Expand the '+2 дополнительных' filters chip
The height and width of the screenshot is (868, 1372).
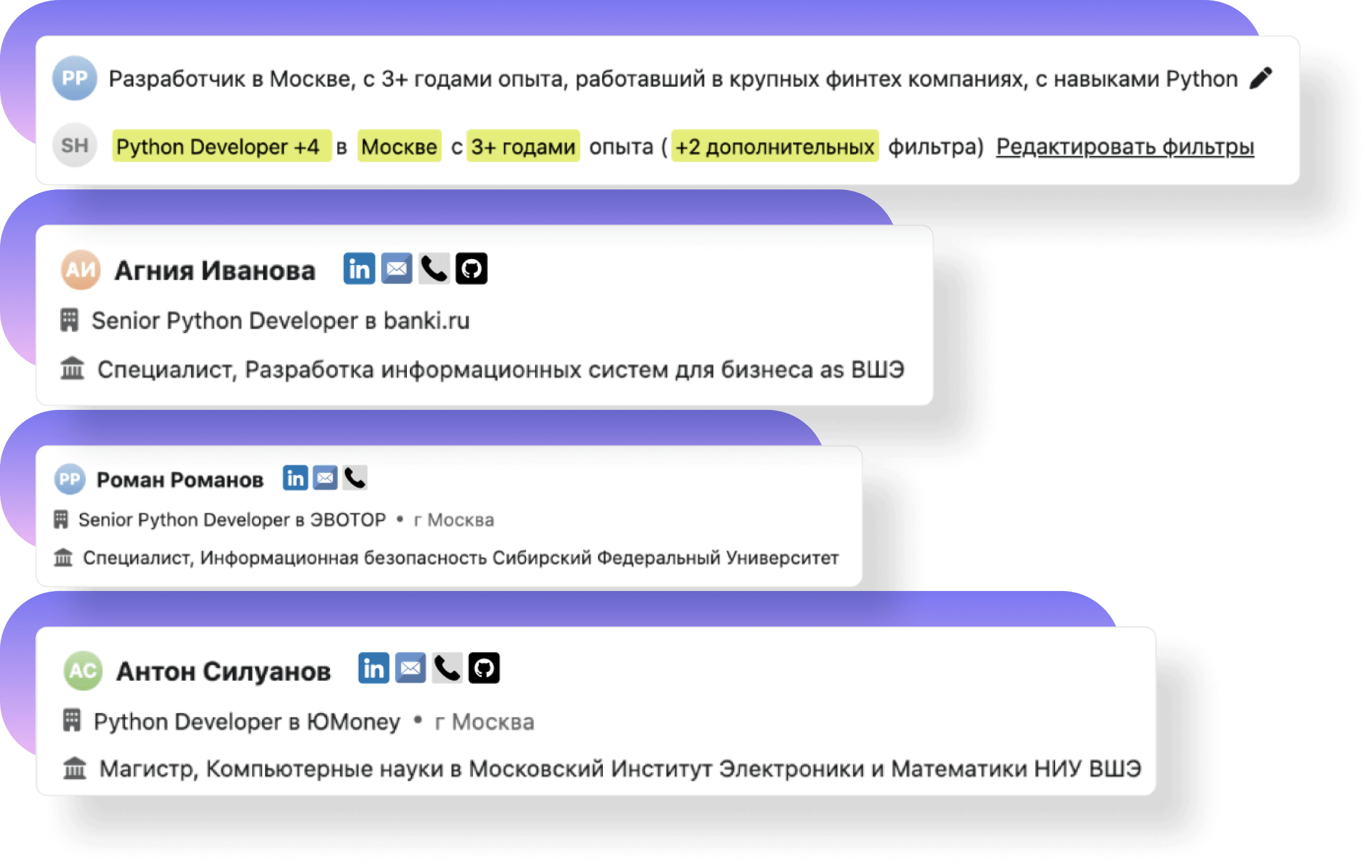pyautogui.click(x=774, y=147)
